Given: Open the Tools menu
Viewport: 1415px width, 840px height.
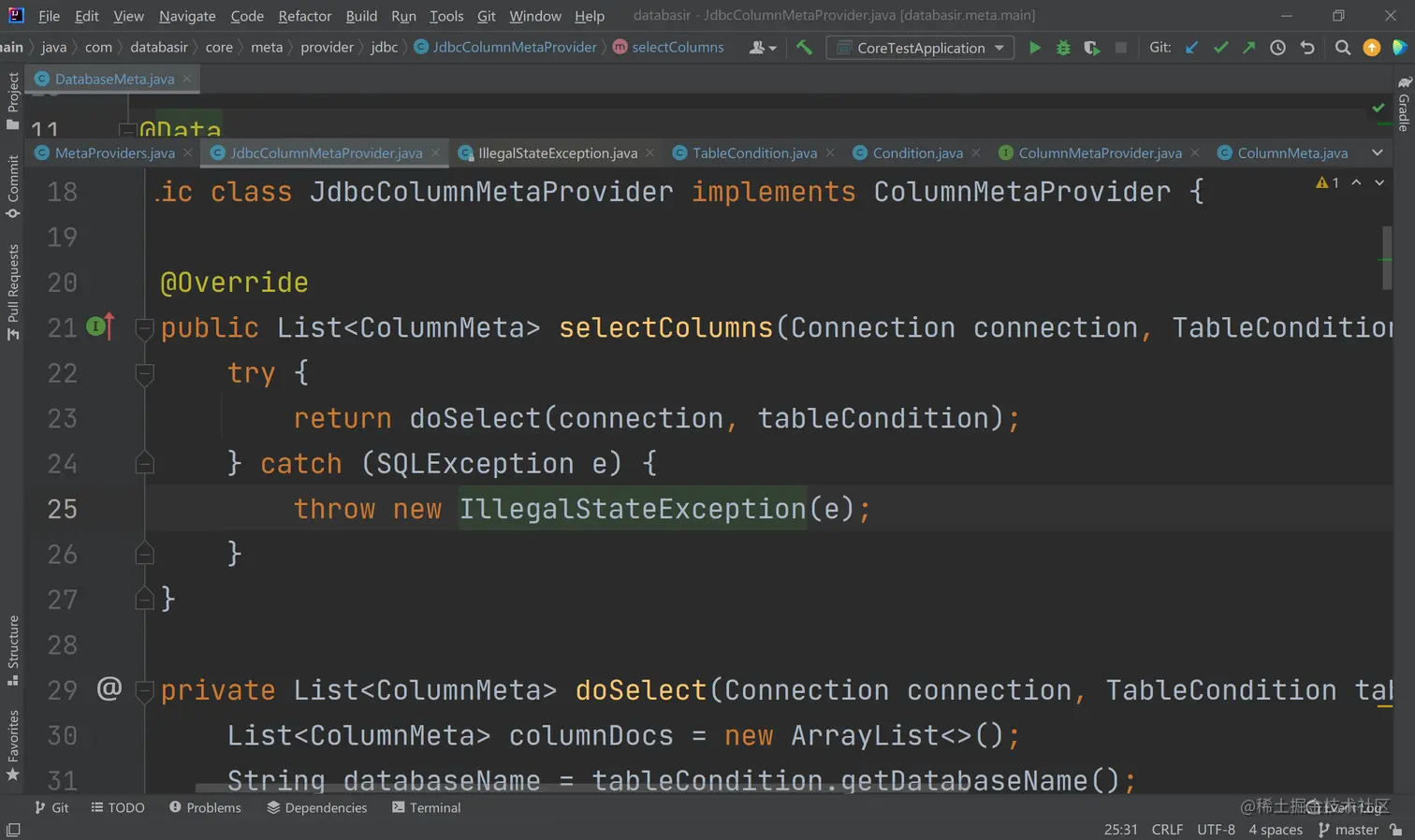Looking at the screenshot, I should tap(446, 16).
